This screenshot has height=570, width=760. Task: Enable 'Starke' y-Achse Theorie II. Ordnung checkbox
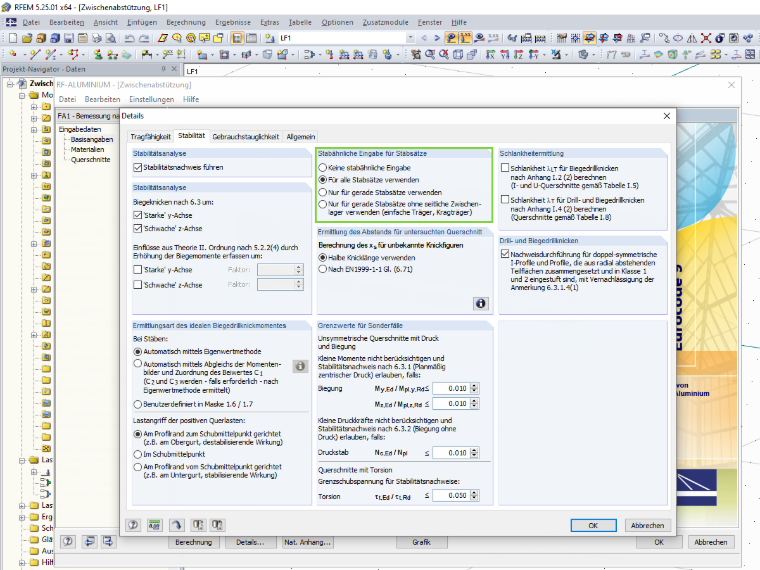tap(138, 269)
